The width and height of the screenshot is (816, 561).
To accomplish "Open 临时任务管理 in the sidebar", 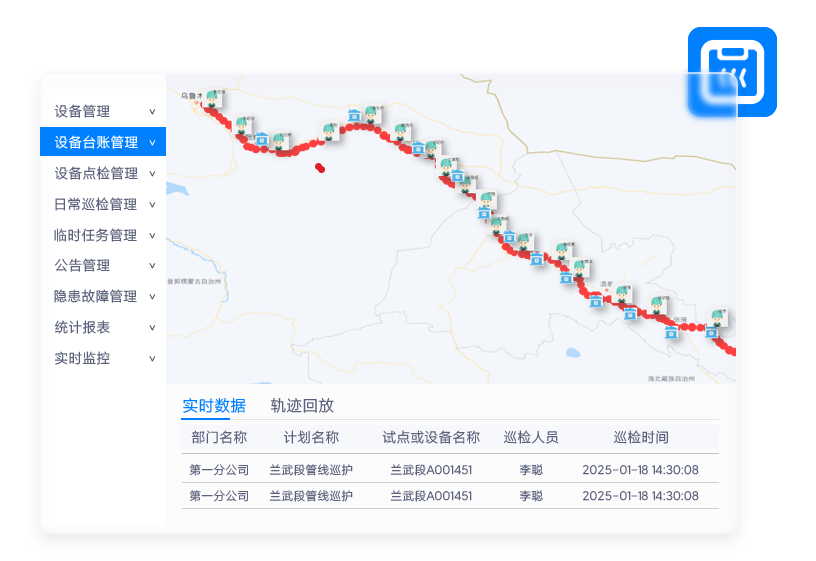I will tap(95, 235).
